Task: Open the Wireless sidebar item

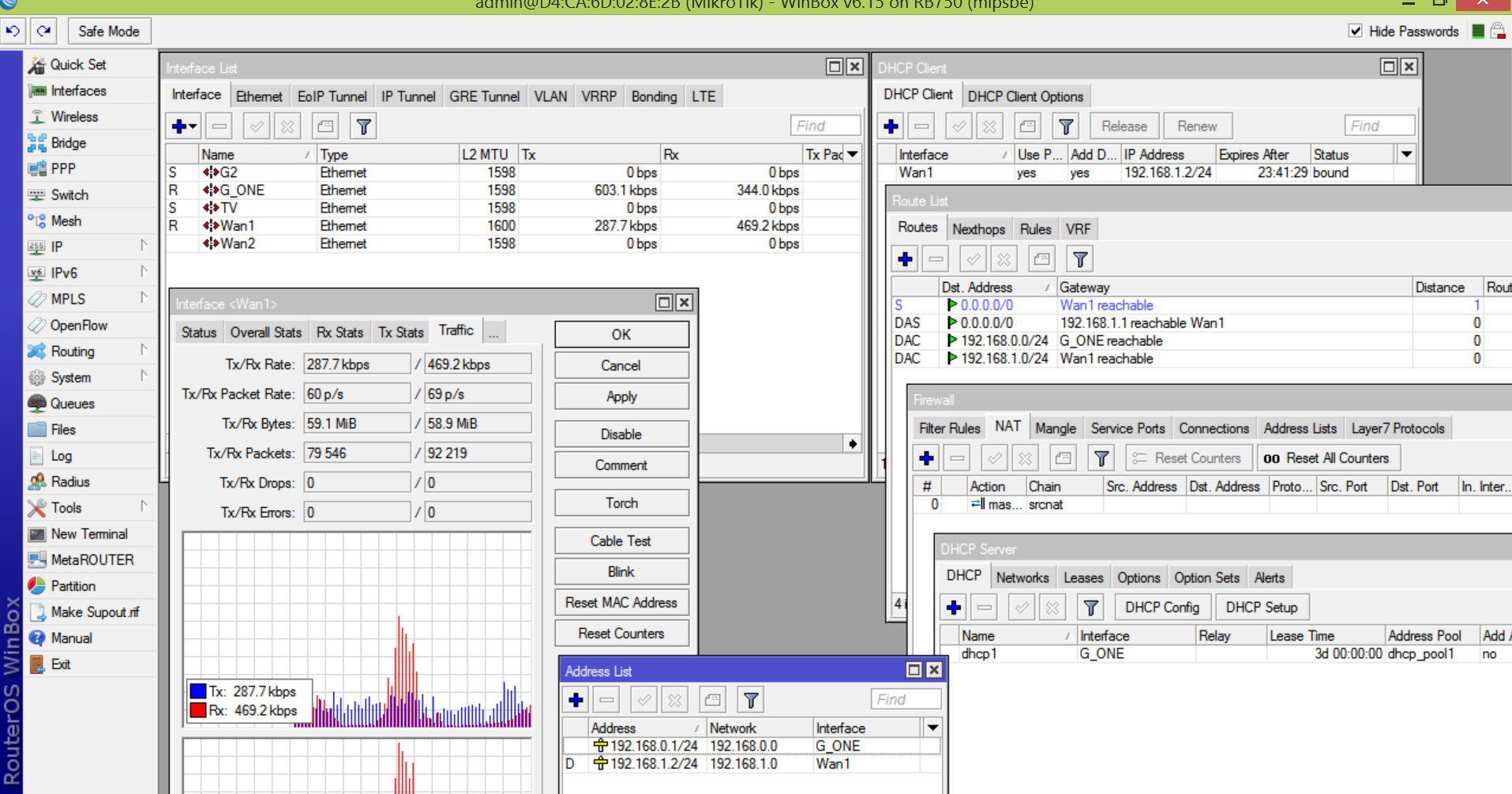Action: pos(74,117)
